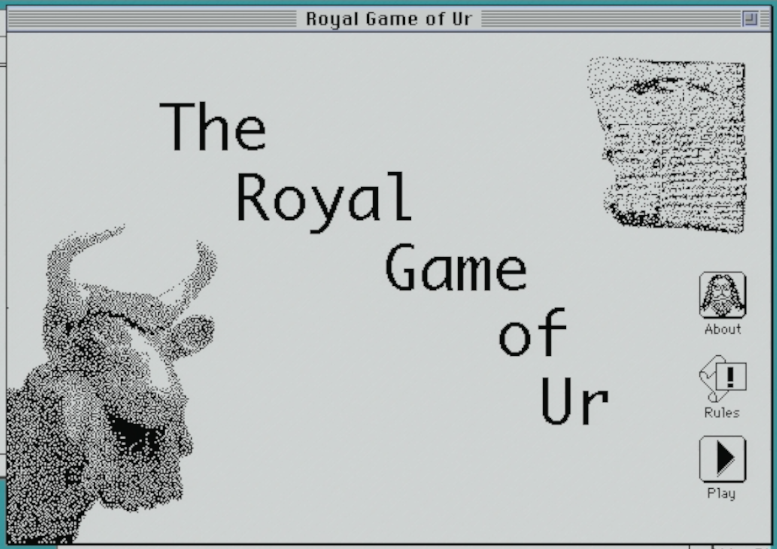Click the "Royal Game of Ur" window title
Viewport: 777px width, 549px height.
(389, 19)
